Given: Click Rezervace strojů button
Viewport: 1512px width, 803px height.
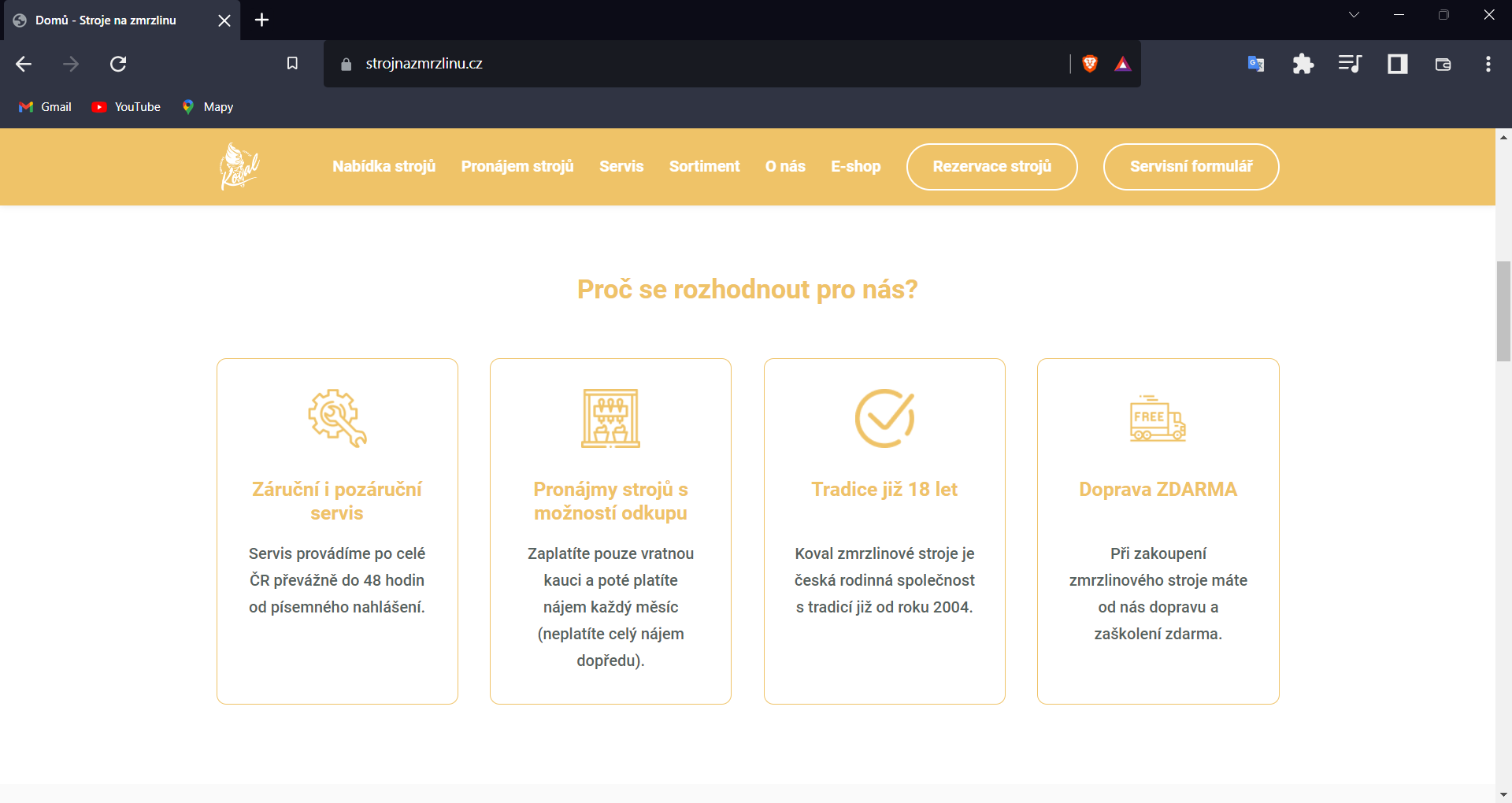Looking at the screenshot, I should click(991, 166).
